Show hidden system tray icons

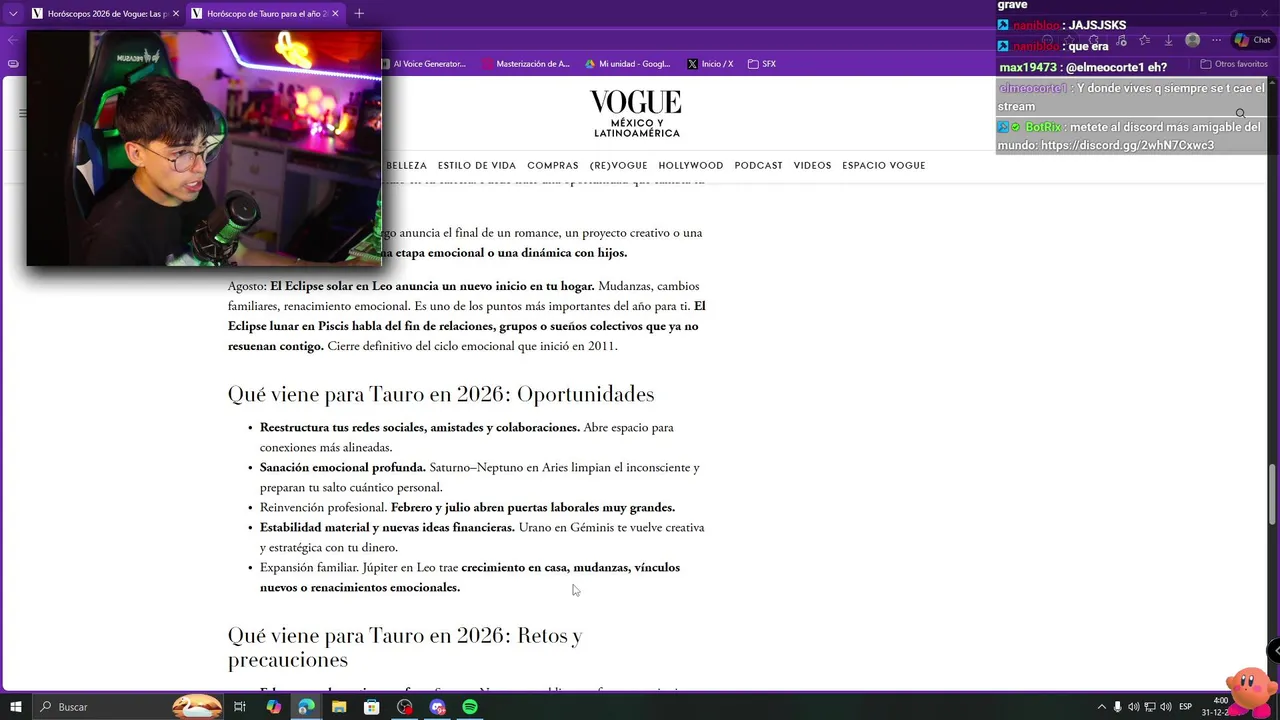[x=1102, y=707]
